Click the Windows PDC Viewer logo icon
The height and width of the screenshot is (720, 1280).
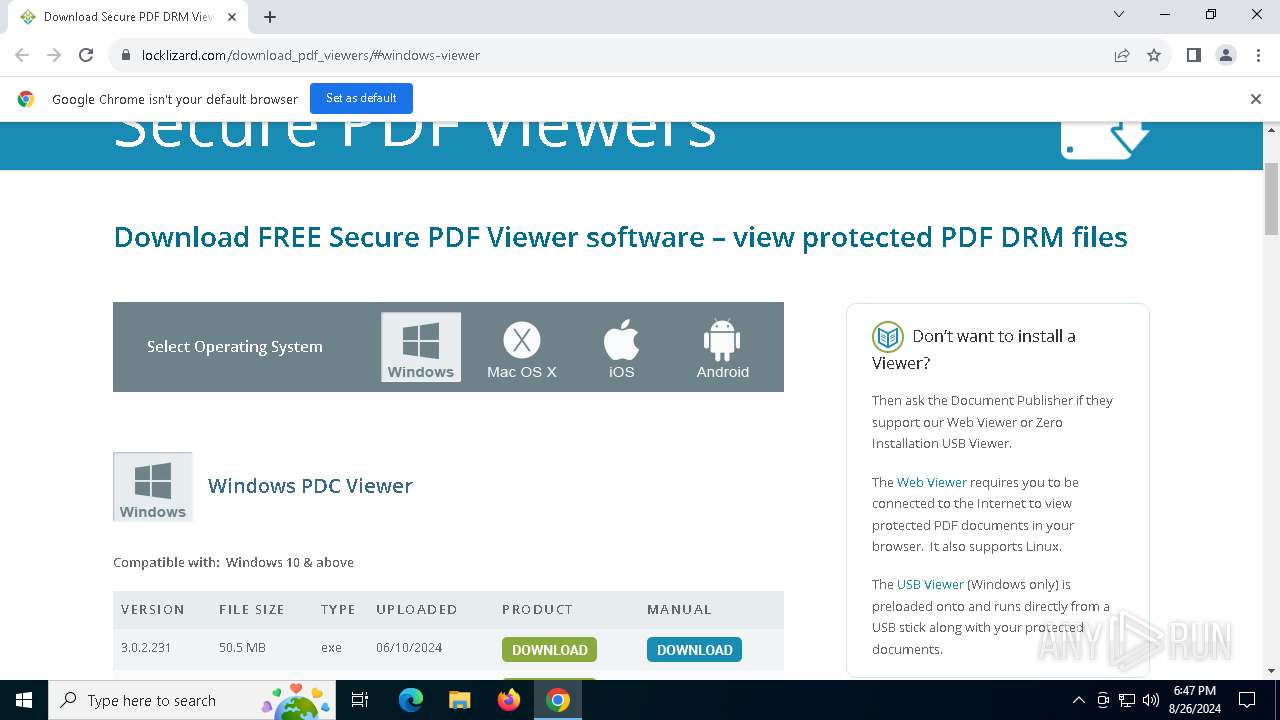[x=153, y=487]
